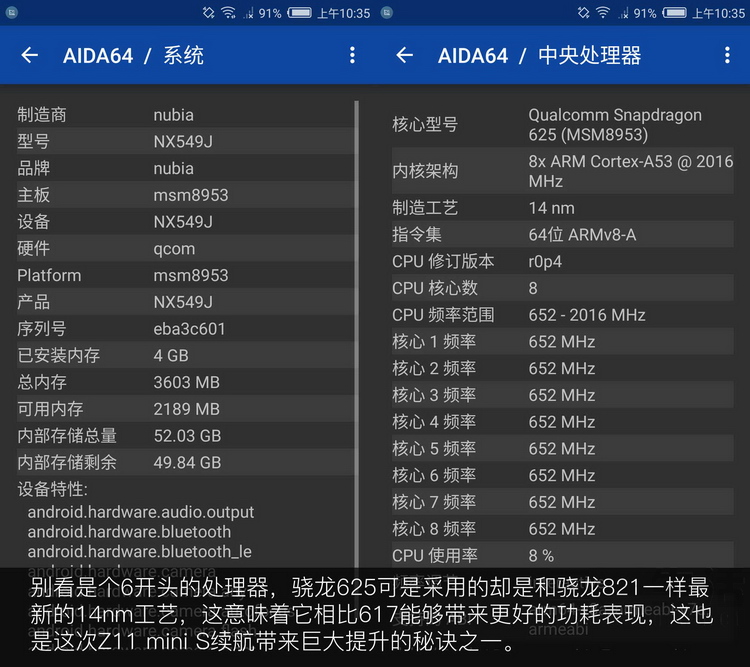Select the 核心 6 频率 row
This screenshot has width=750, height=667.
pyautogui.click(x=562, y=476)
